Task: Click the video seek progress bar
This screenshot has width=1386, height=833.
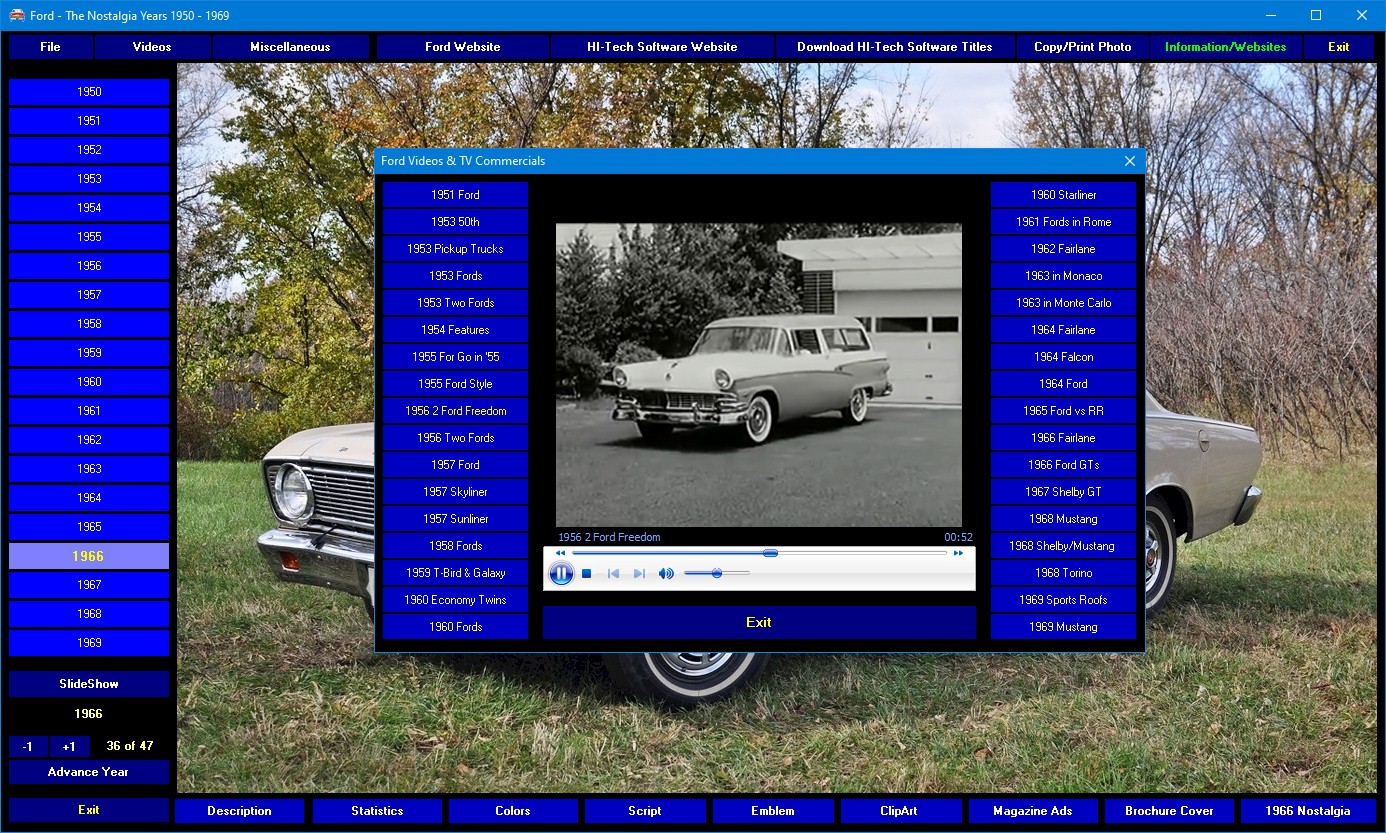Action: [759, 553]
